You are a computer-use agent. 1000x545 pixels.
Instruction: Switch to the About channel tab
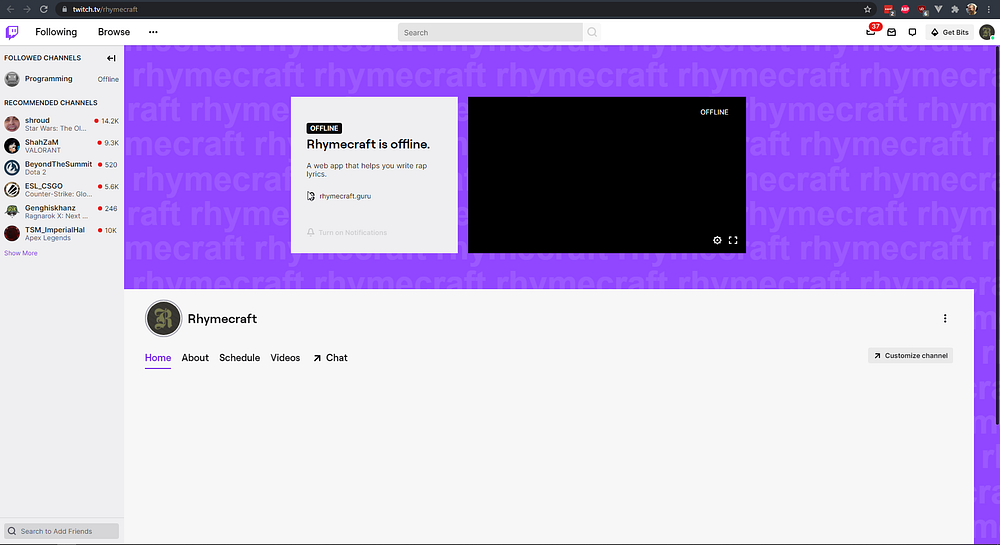point(195,358)
